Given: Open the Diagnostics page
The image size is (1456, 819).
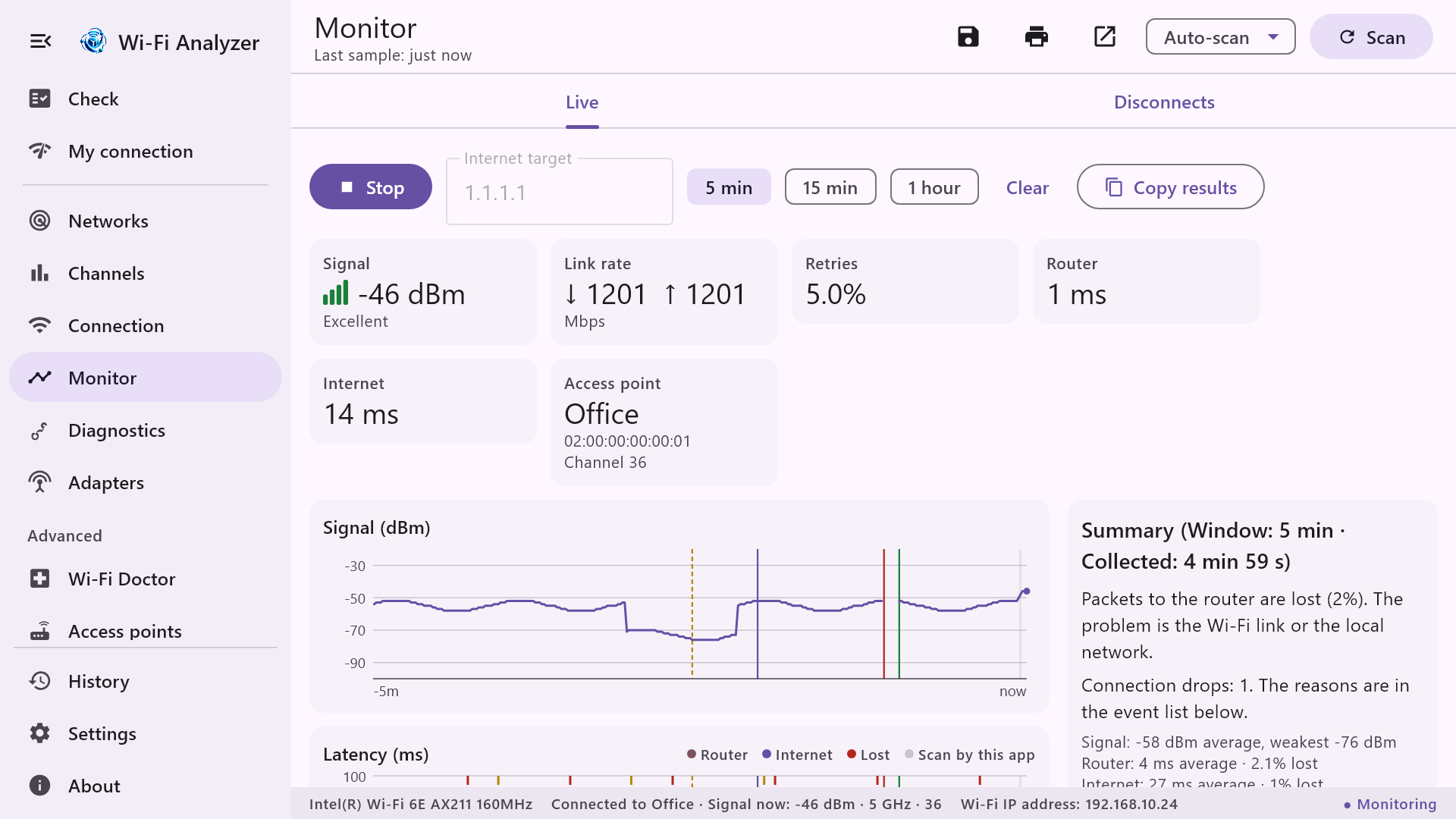Looking at the screenshot, I should 146,430.
